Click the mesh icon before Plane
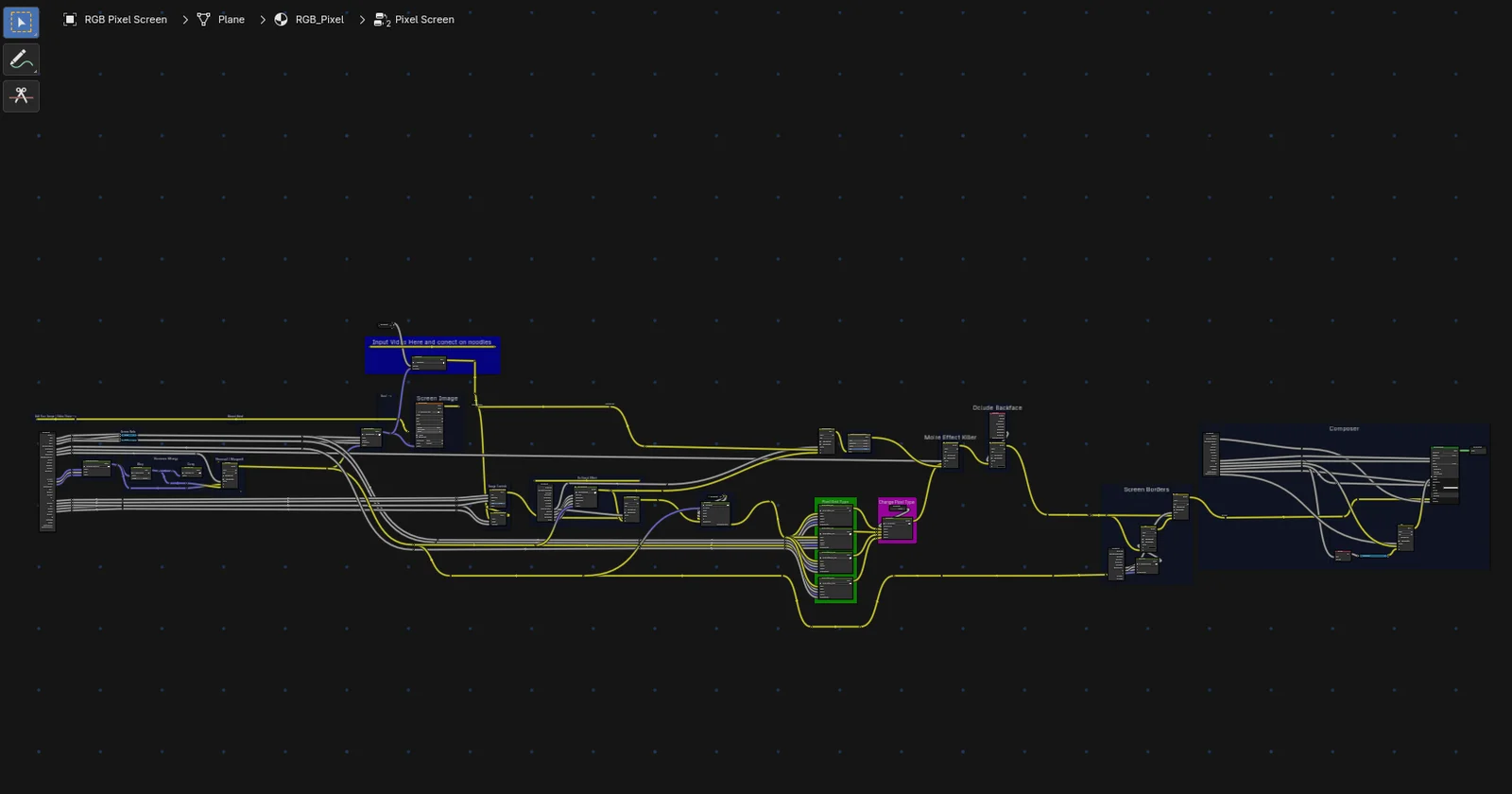This screenshot has height=794, width=1512. (203, 20)
